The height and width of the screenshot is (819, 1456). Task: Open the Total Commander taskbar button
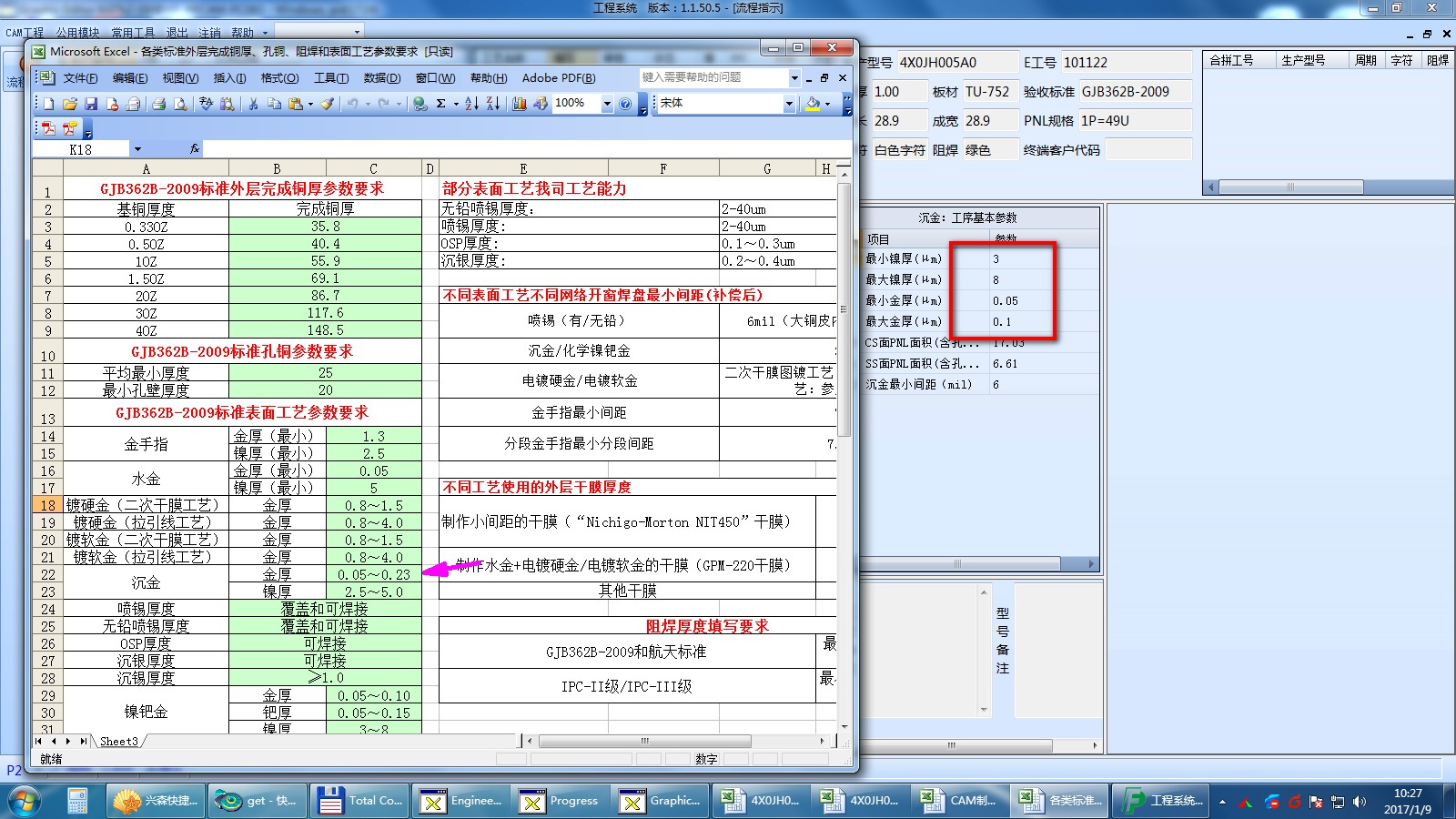pyautogui.click(x=360, y=801)
